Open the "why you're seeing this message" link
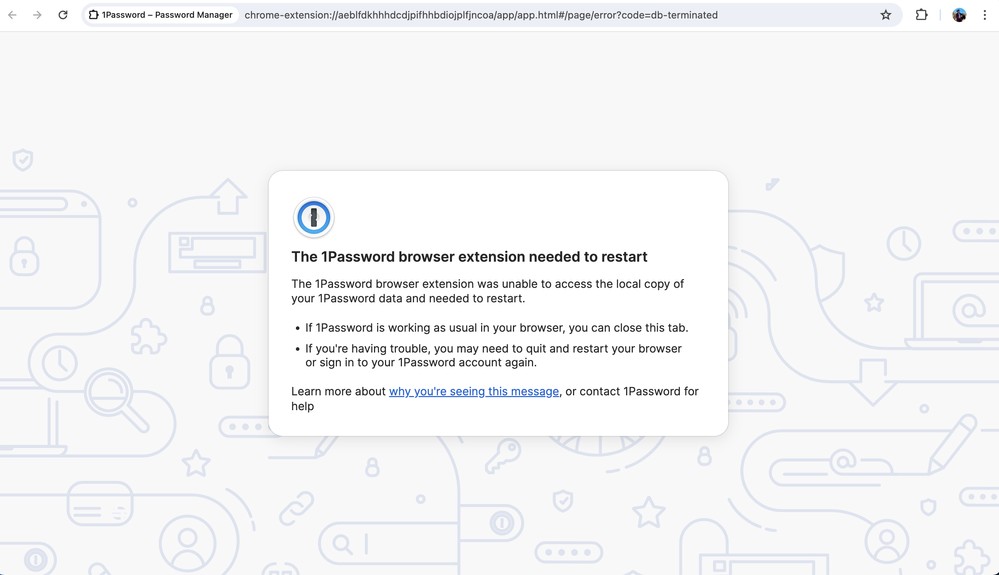Viewport: 999px width, 575px height. (473, 391)
